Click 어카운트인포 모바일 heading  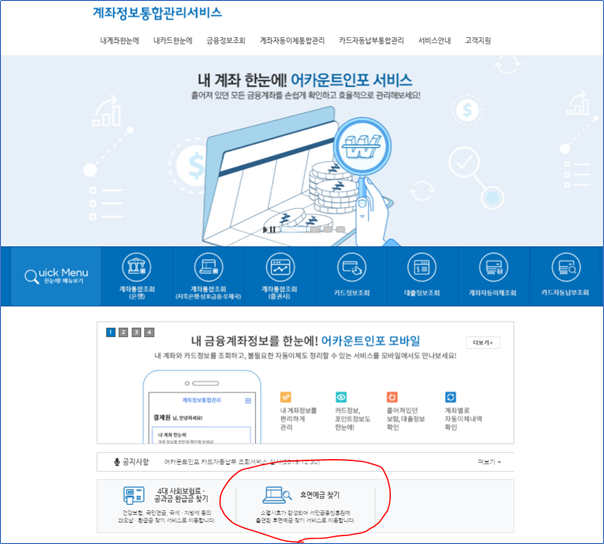pyautogui.click(x=370, y=341)
